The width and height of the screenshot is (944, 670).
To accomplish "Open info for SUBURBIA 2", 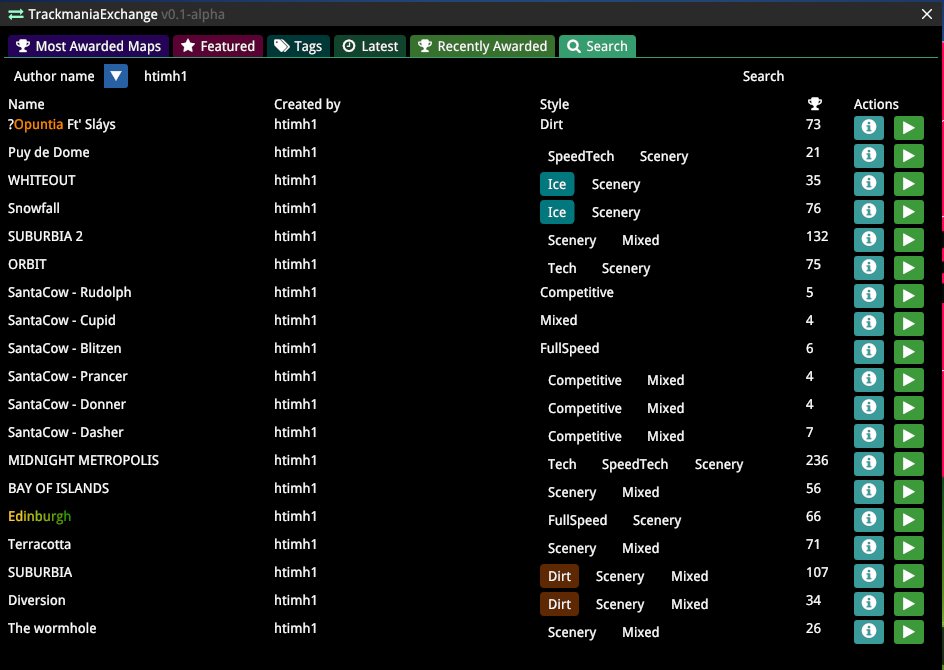I will point(868,240).
